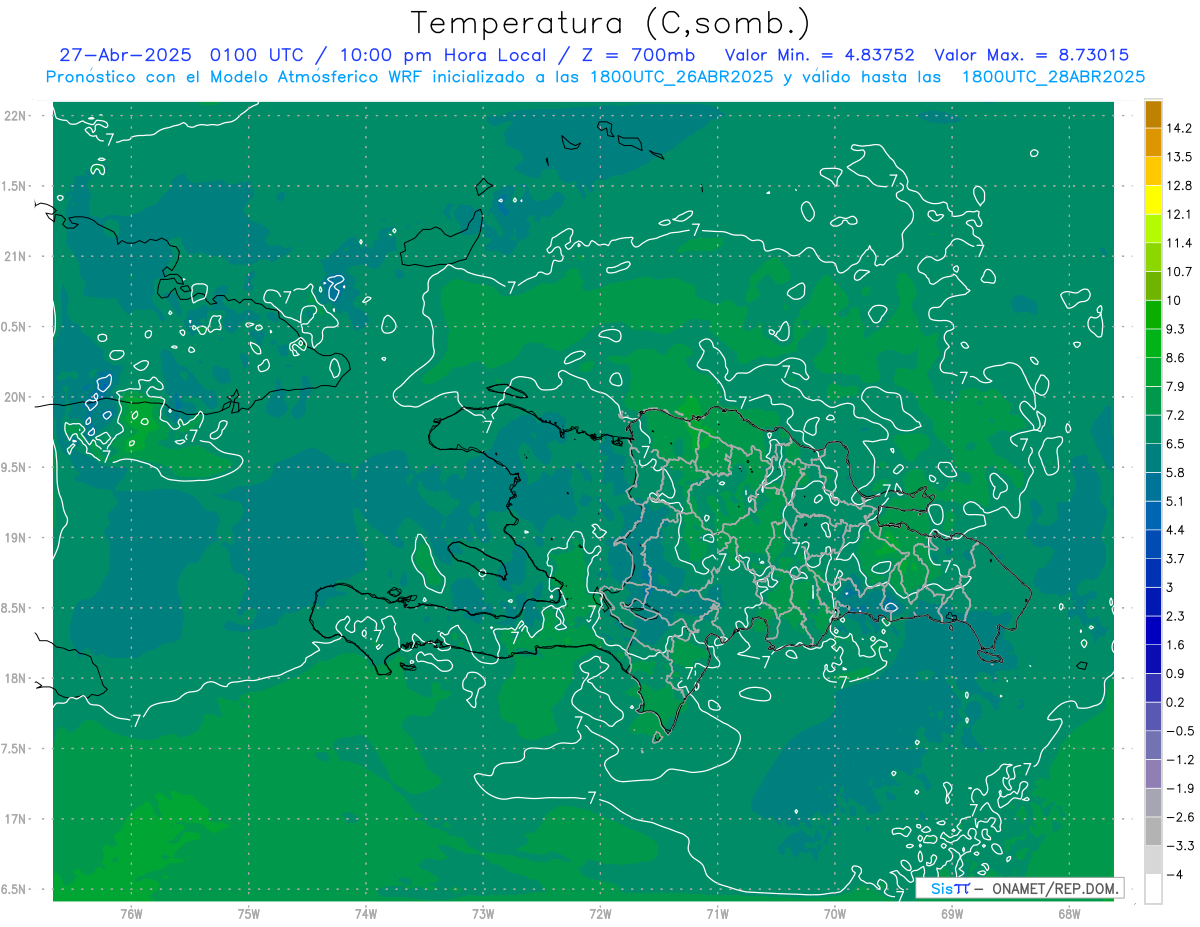This screenshot has width=1200, height=927.
Task: Click the 0.9 value on the color scale
Action: click(x=1176, y=673)
